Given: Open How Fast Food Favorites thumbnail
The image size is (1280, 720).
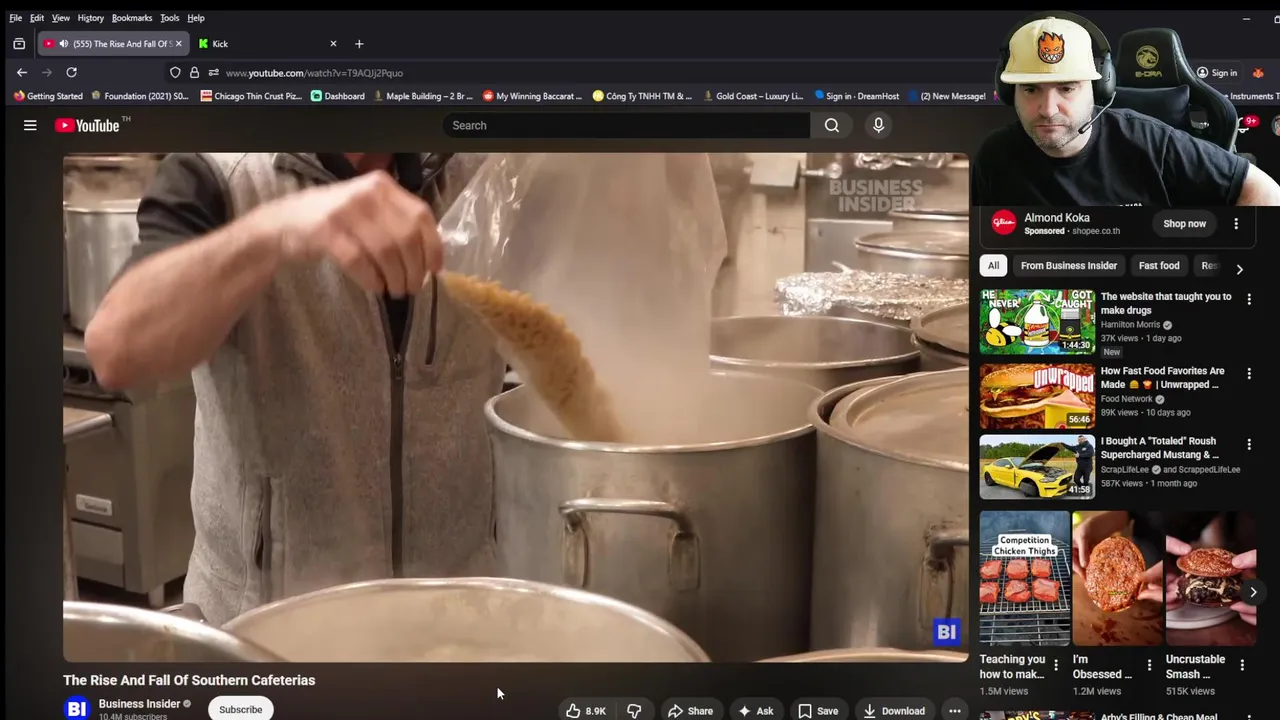Looking at the screenshot, I should [1037, 396].
